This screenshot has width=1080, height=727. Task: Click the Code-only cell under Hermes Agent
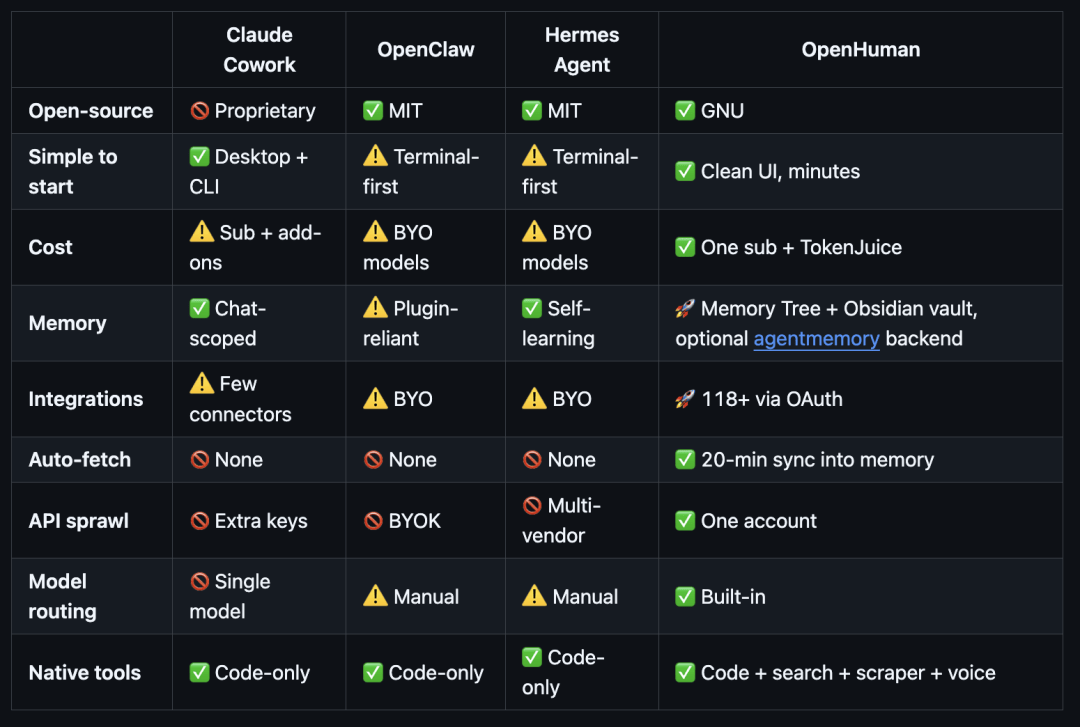pos(582,672)
